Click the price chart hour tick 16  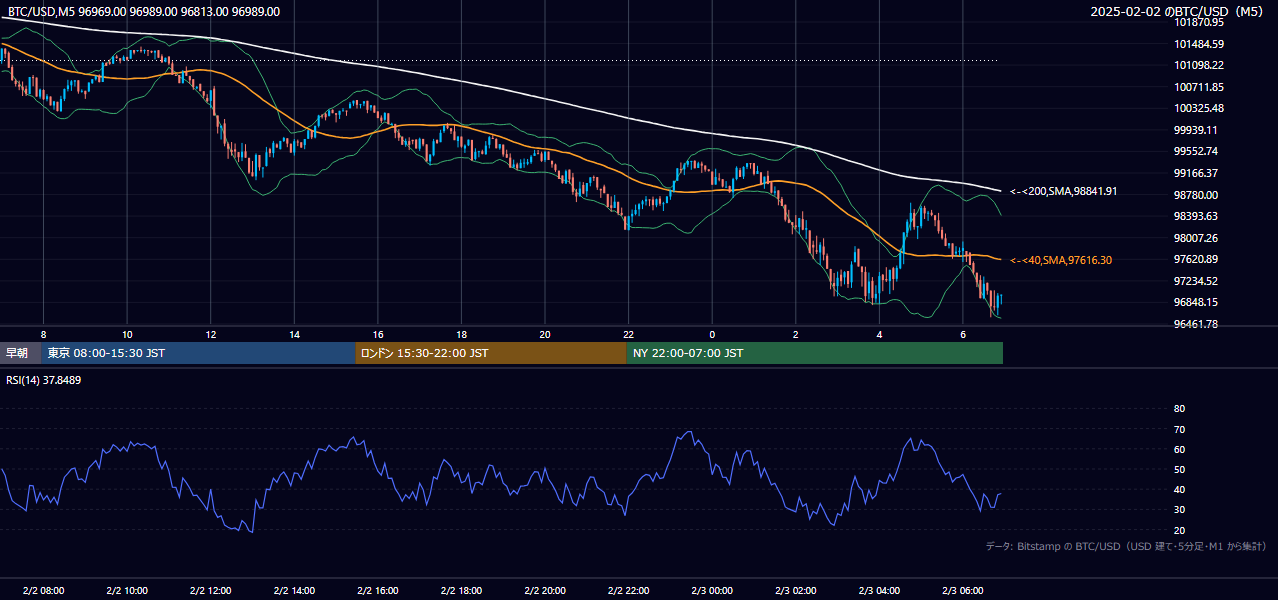point(377,334)
